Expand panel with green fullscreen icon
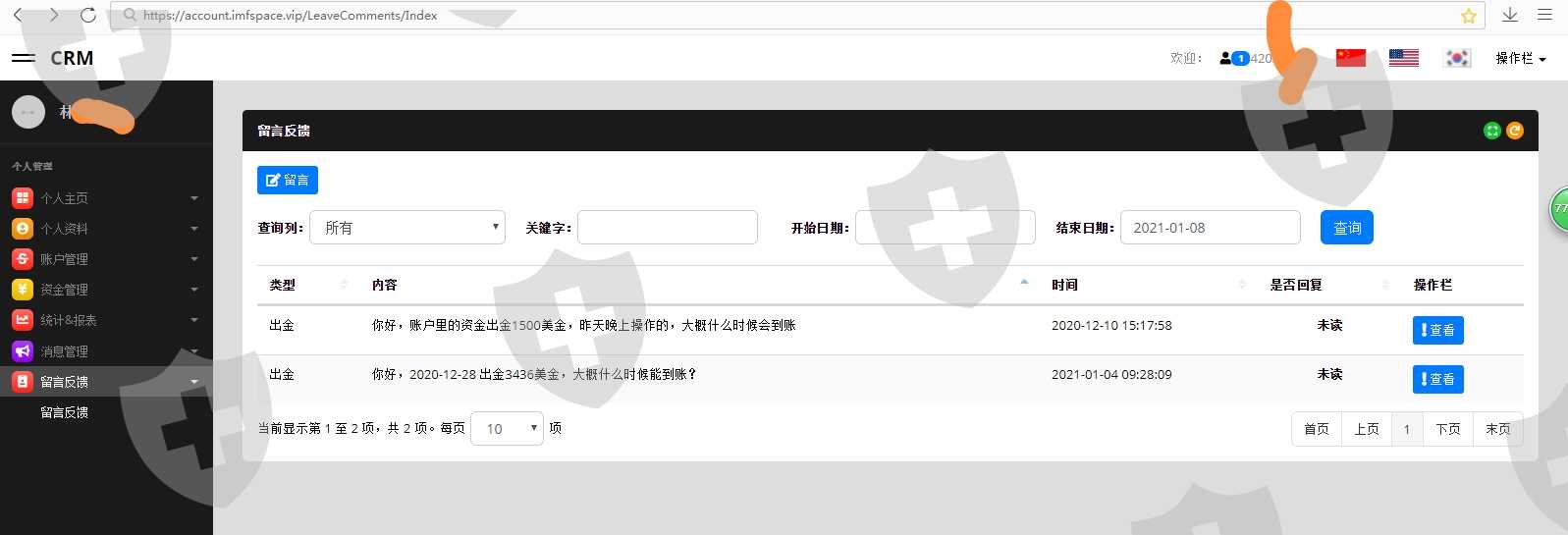The image size is (1568, 535). (1492, 131)
